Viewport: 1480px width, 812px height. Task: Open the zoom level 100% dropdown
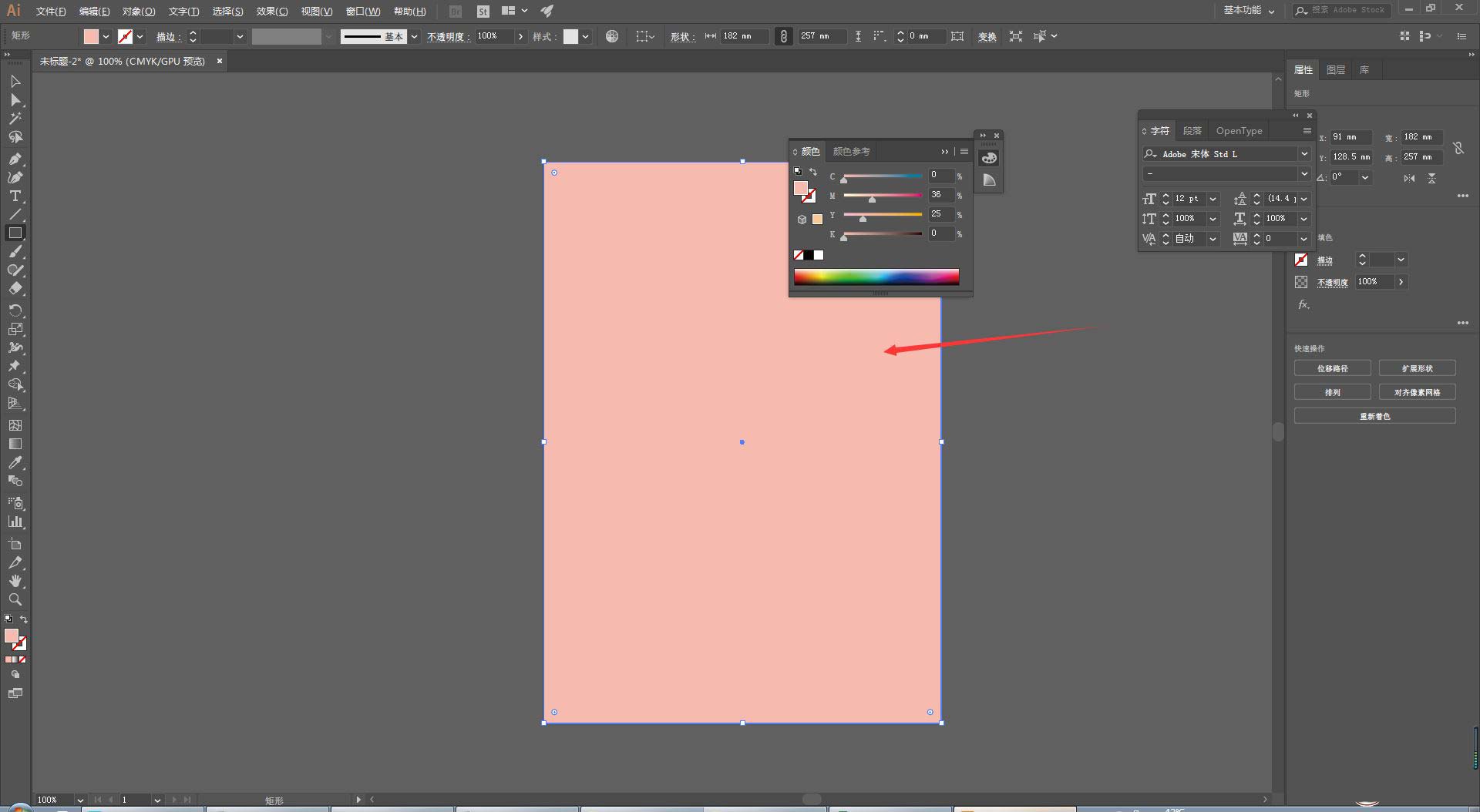tap(79, 800)
